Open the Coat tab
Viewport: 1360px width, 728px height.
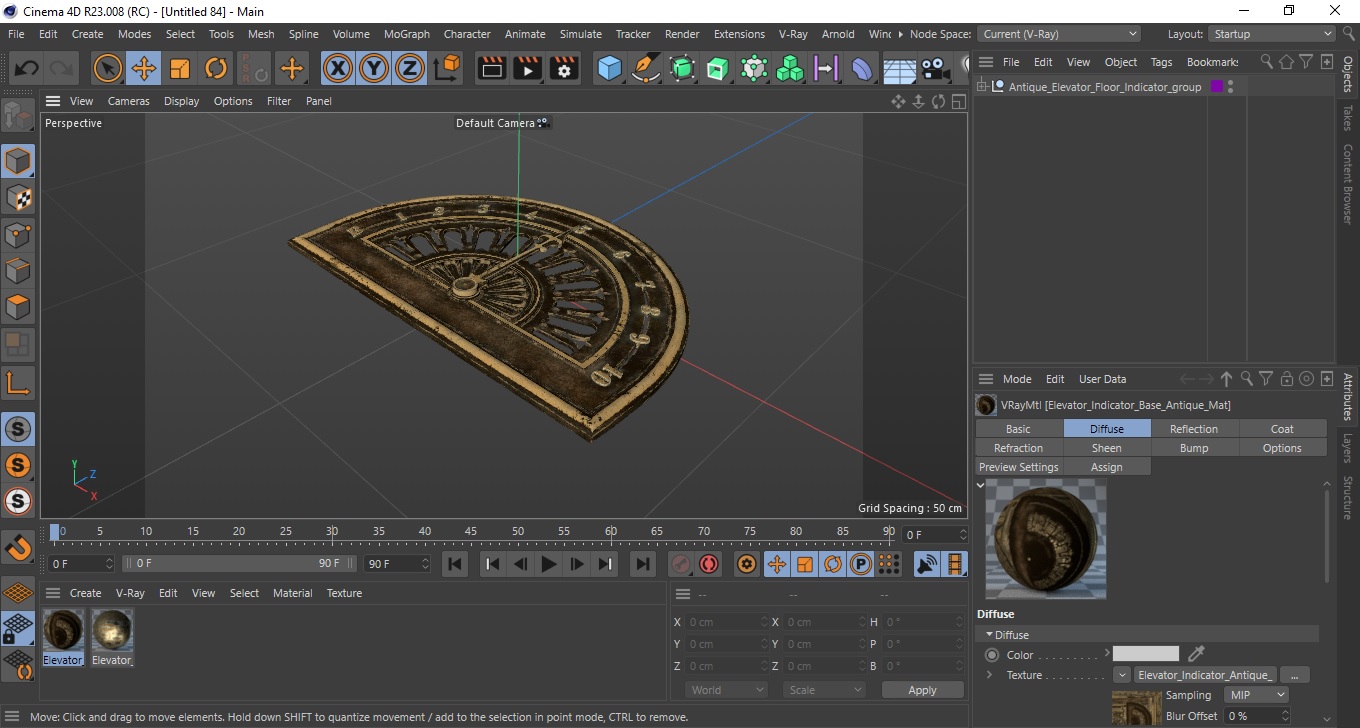[1282, 429]
